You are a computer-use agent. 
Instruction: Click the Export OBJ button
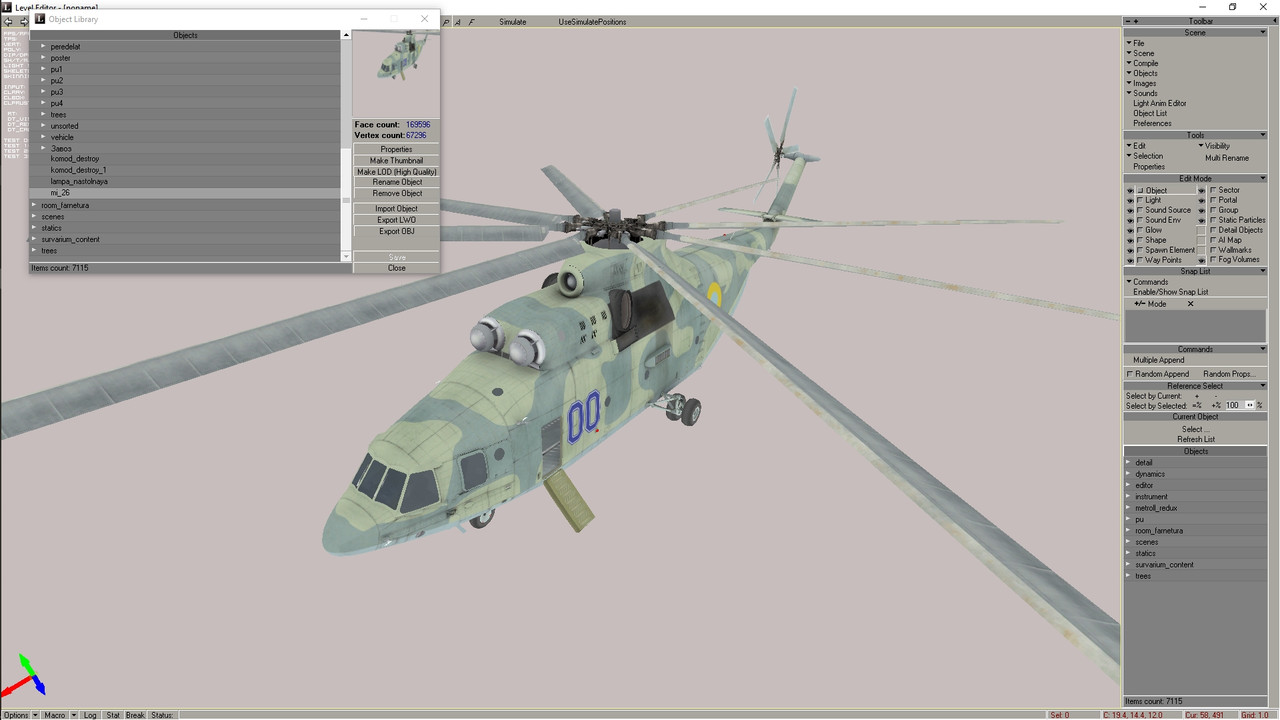click(396, 231)
